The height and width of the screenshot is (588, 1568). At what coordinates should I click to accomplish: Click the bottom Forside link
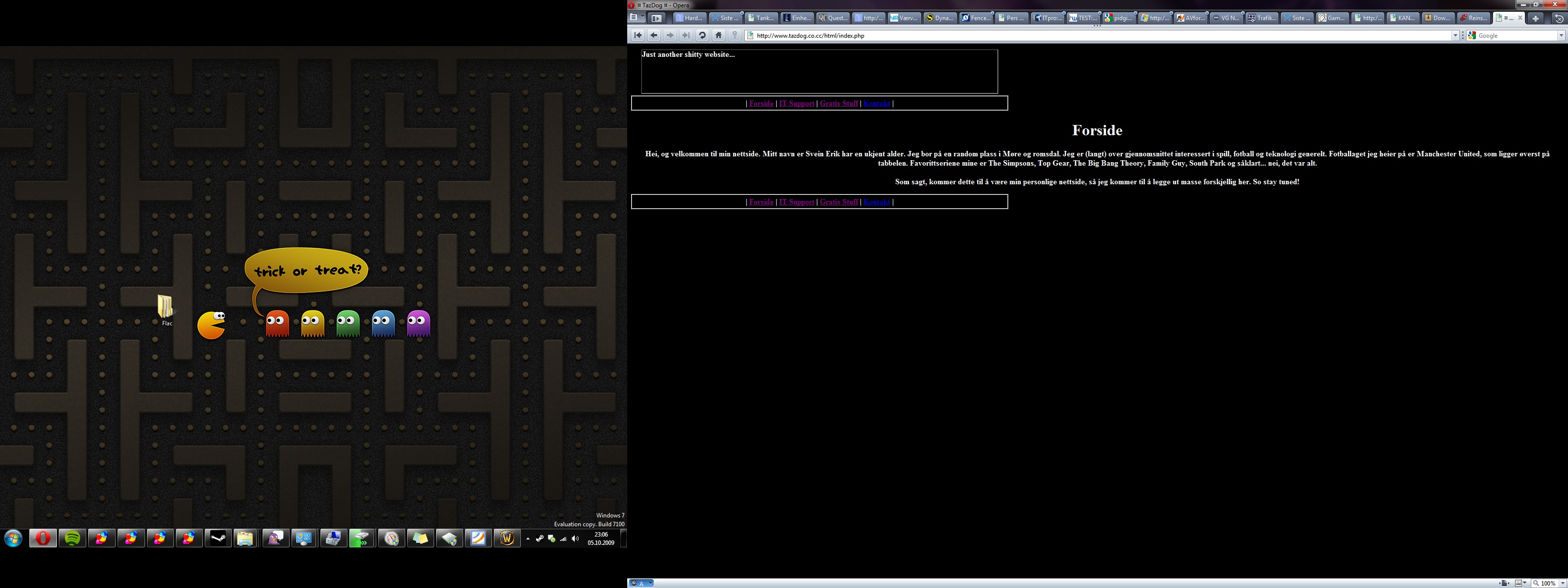click(761, 202)
